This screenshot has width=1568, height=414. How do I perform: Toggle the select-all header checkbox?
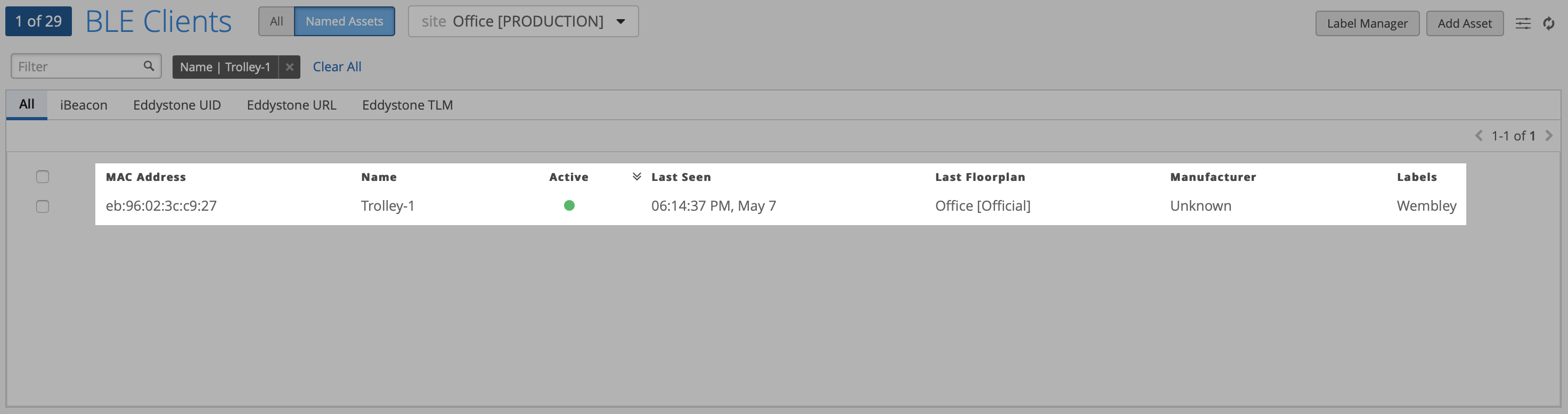click(x=43, y=177)
